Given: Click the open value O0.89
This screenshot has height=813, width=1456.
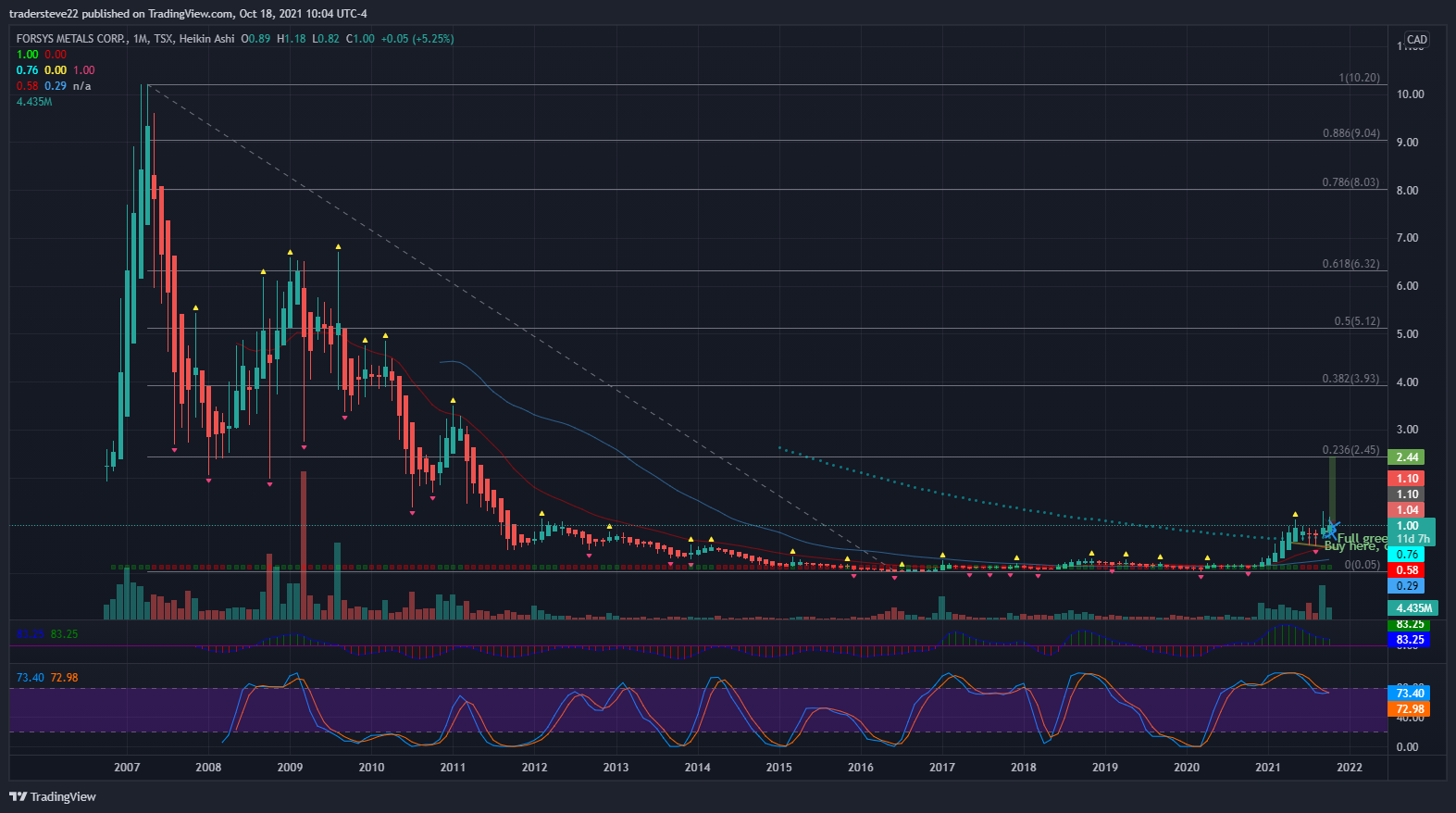Looking at the screenshot, I should pyautogui.click(x=255, y=39).
